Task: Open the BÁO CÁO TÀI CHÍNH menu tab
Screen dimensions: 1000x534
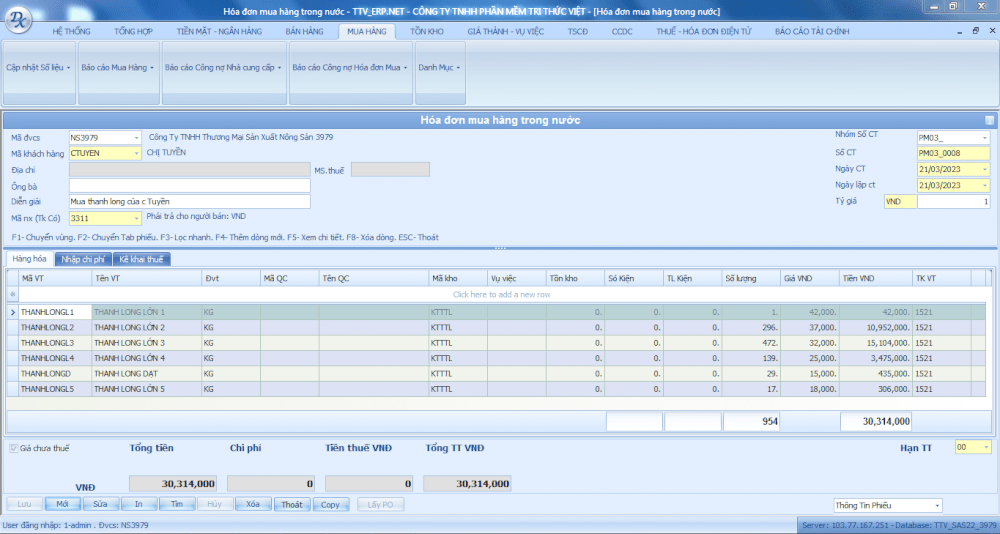Action: point(812,31)
